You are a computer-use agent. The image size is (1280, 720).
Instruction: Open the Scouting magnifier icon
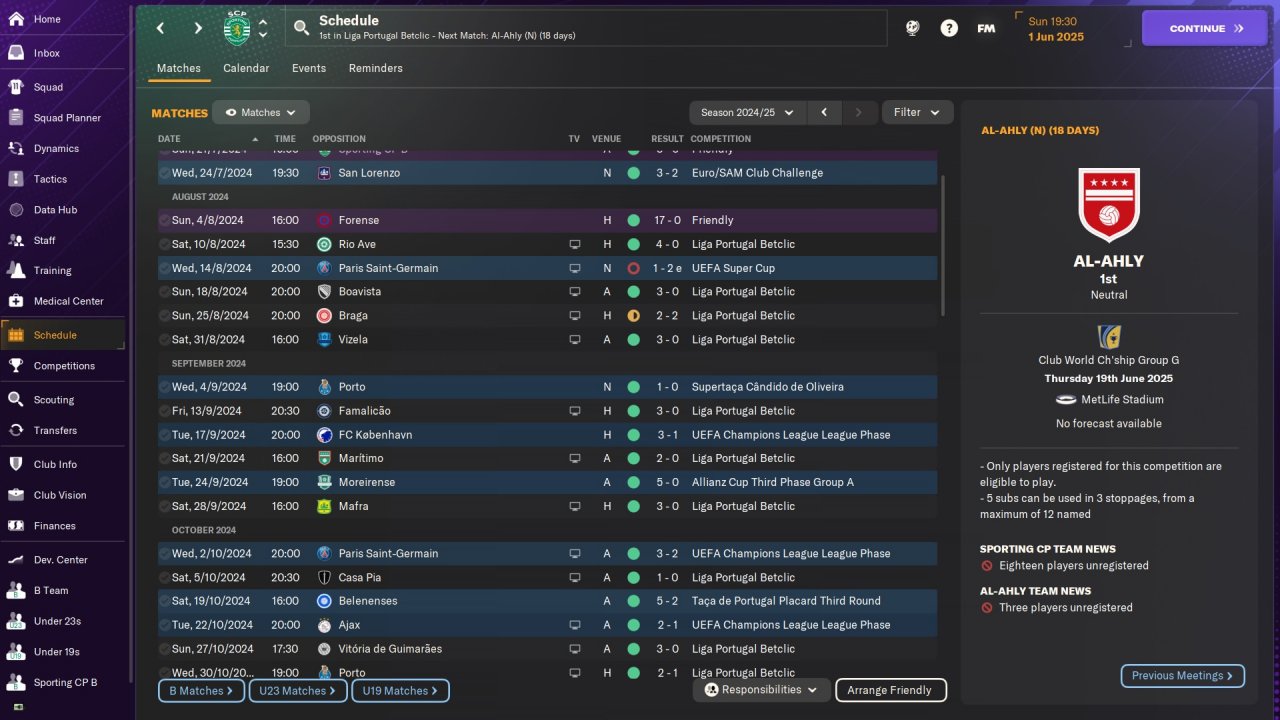pos(16,399)
